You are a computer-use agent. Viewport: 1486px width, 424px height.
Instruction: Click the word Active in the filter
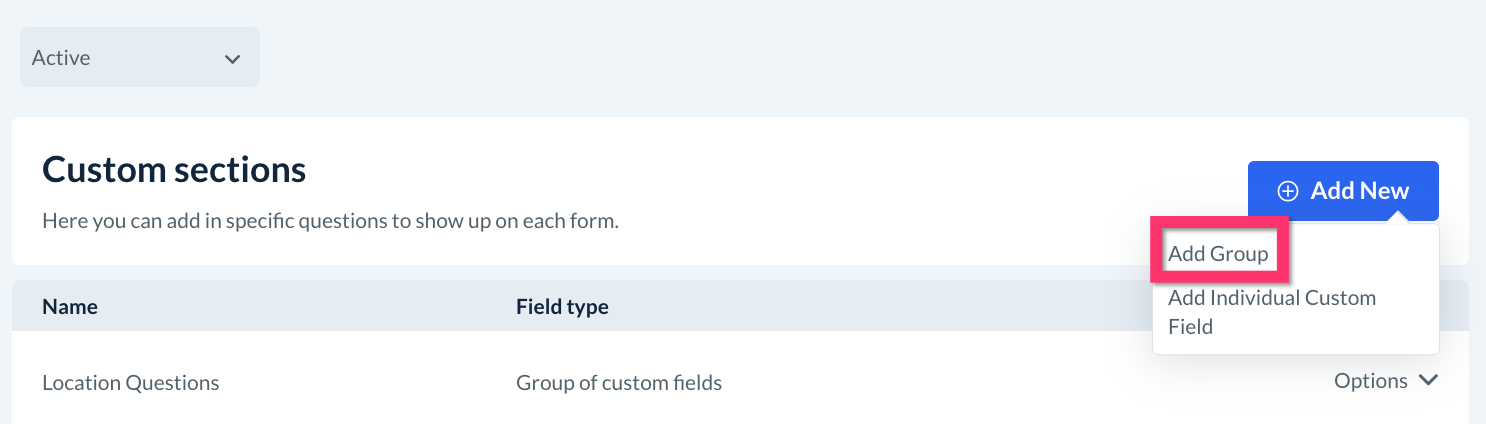(x=61, y=58)
